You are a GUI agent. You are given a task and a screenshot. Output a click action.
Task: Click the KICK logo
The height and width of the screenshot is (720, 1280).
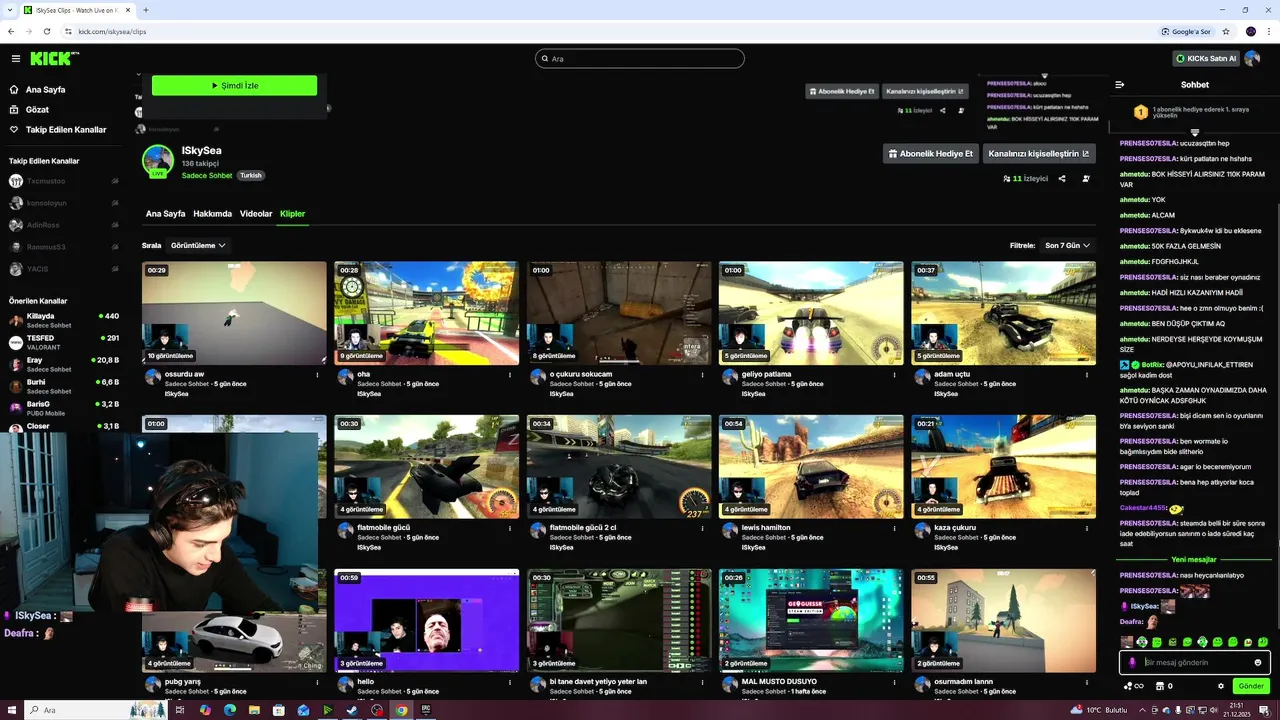pos(54,59)
